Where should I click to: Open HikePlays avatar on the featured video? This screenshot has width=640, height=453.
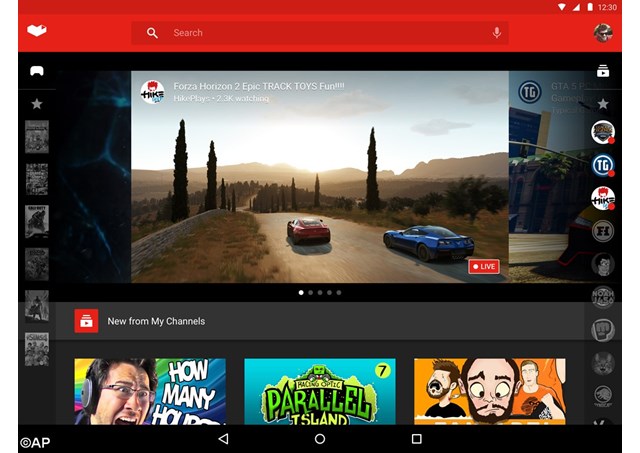coord(152,92)
